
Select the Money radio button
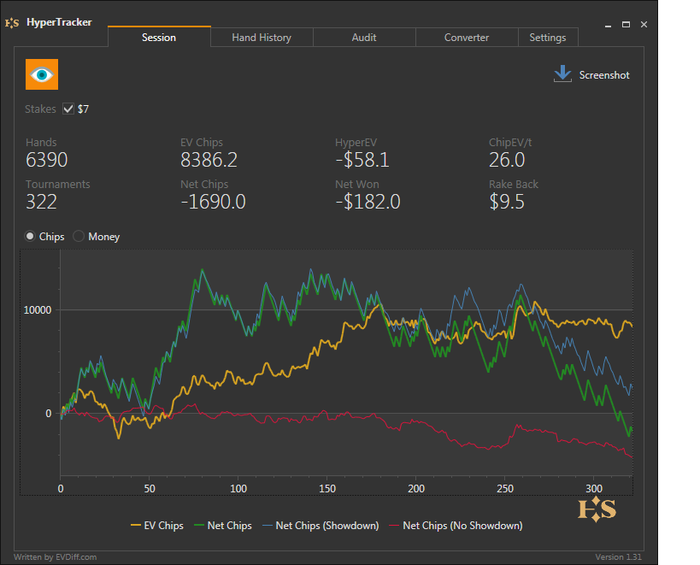coord(79,237)
